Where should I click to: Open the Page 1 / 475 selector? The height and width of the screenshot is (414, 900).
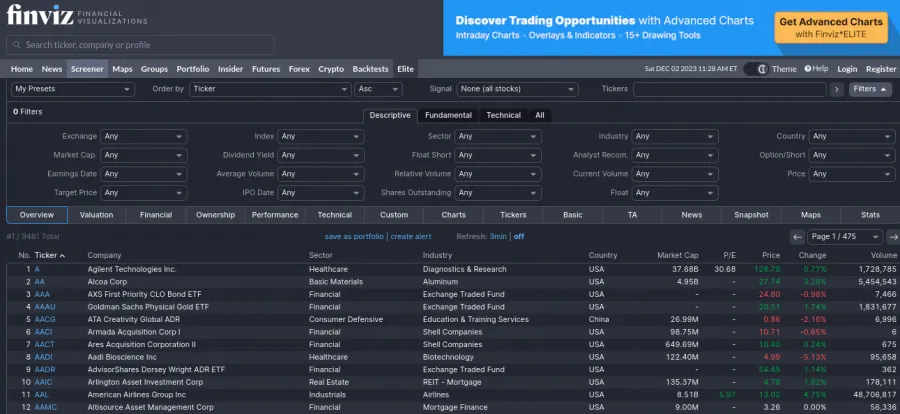[x=845, y=237]
